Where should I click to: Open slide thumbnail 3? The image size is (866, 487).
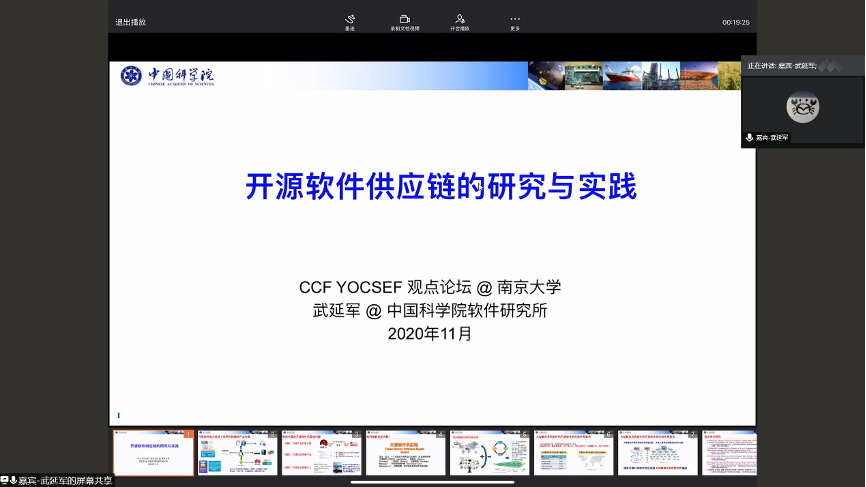coord(321,453)
